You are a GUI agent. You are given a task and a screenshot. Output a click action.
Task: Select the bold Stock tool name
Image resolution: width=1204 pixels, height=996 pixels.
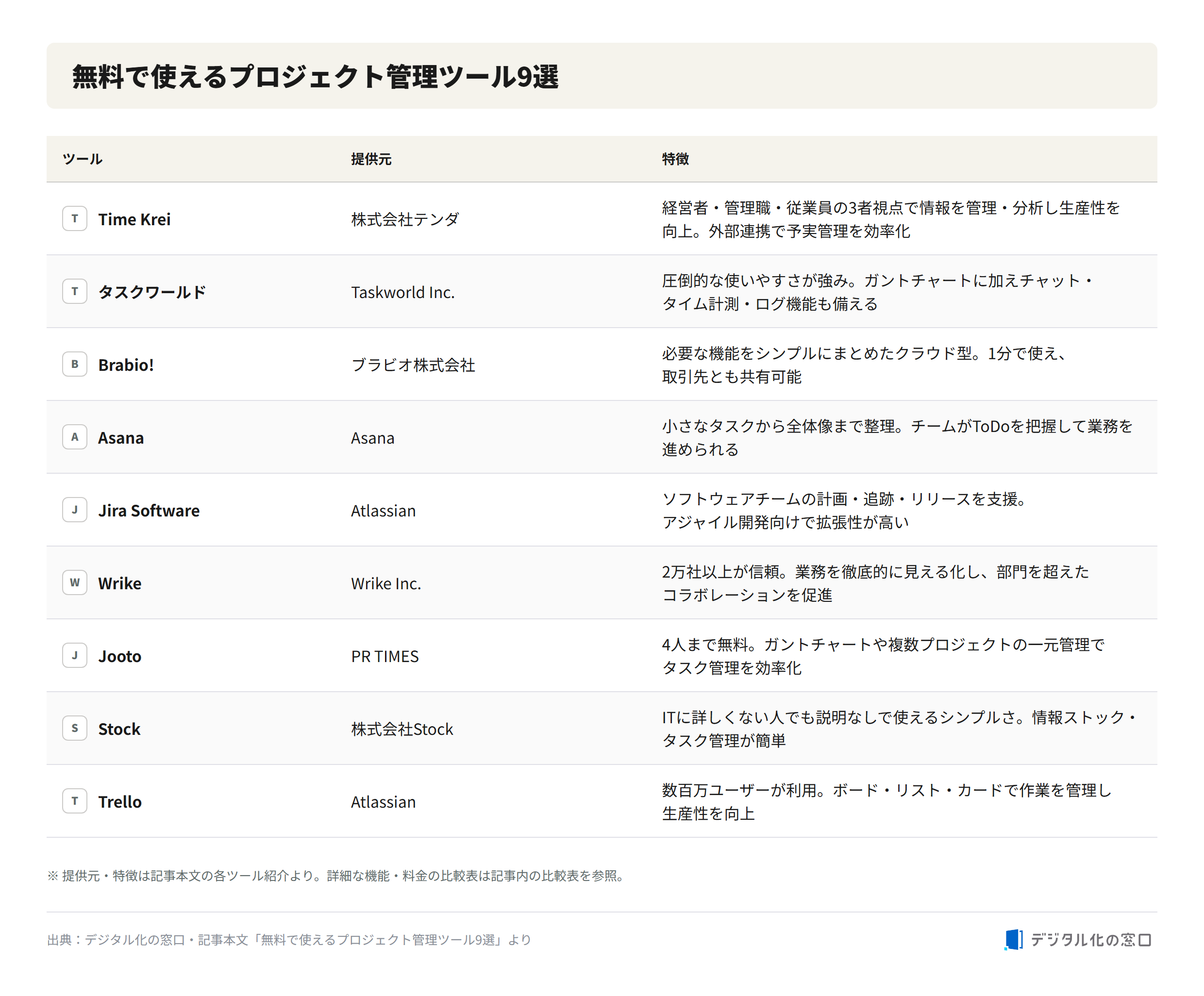119,729
